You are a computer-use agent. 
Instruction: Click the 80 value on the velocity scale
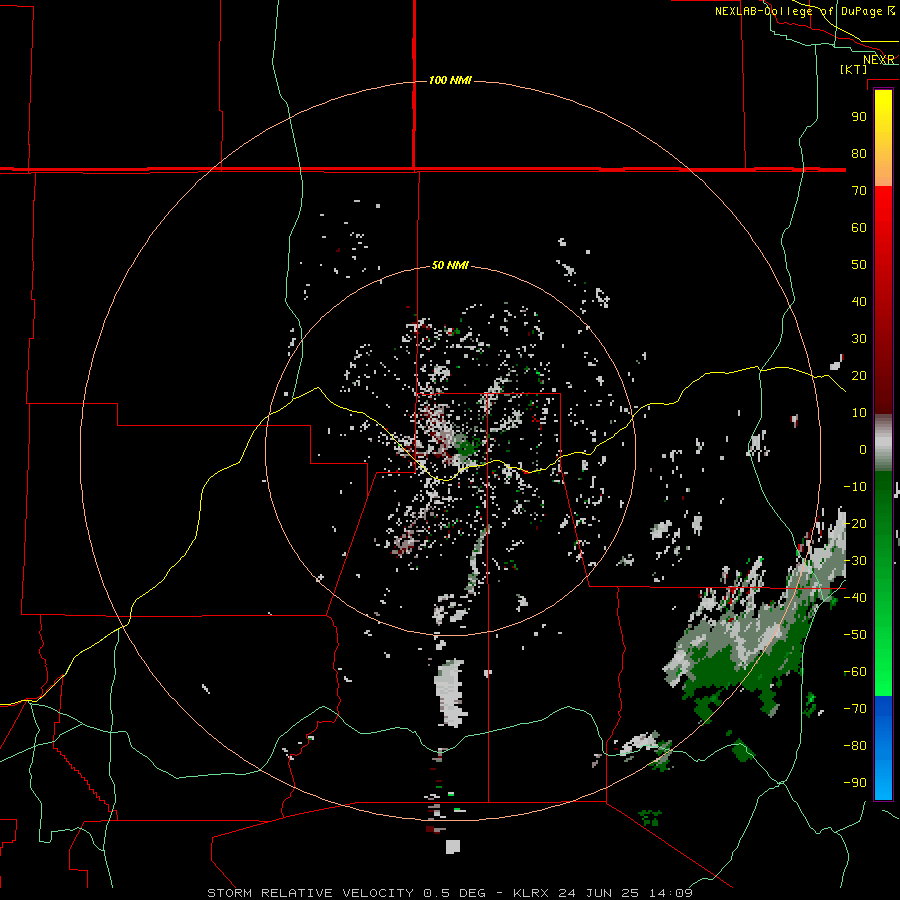[x=859, y=153]
